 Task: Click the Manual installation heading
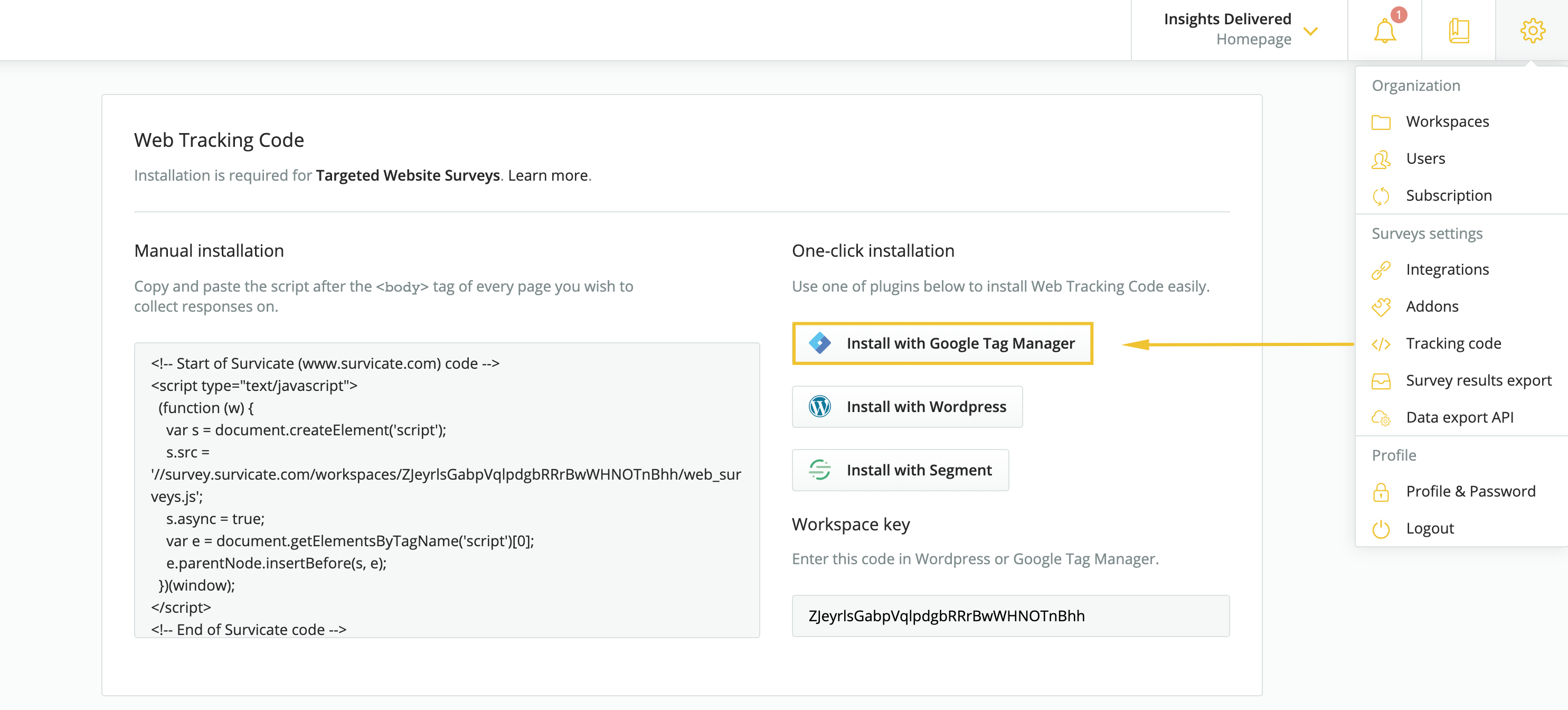[209, 251]
